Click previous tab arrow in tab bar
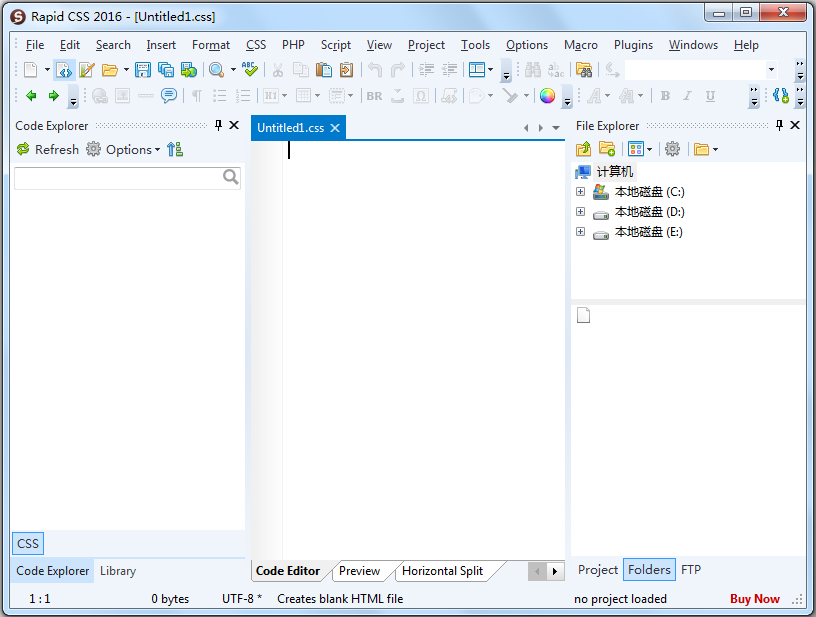Image resolution: width=816 pixels, height=617 pixels. click(526, 128)
